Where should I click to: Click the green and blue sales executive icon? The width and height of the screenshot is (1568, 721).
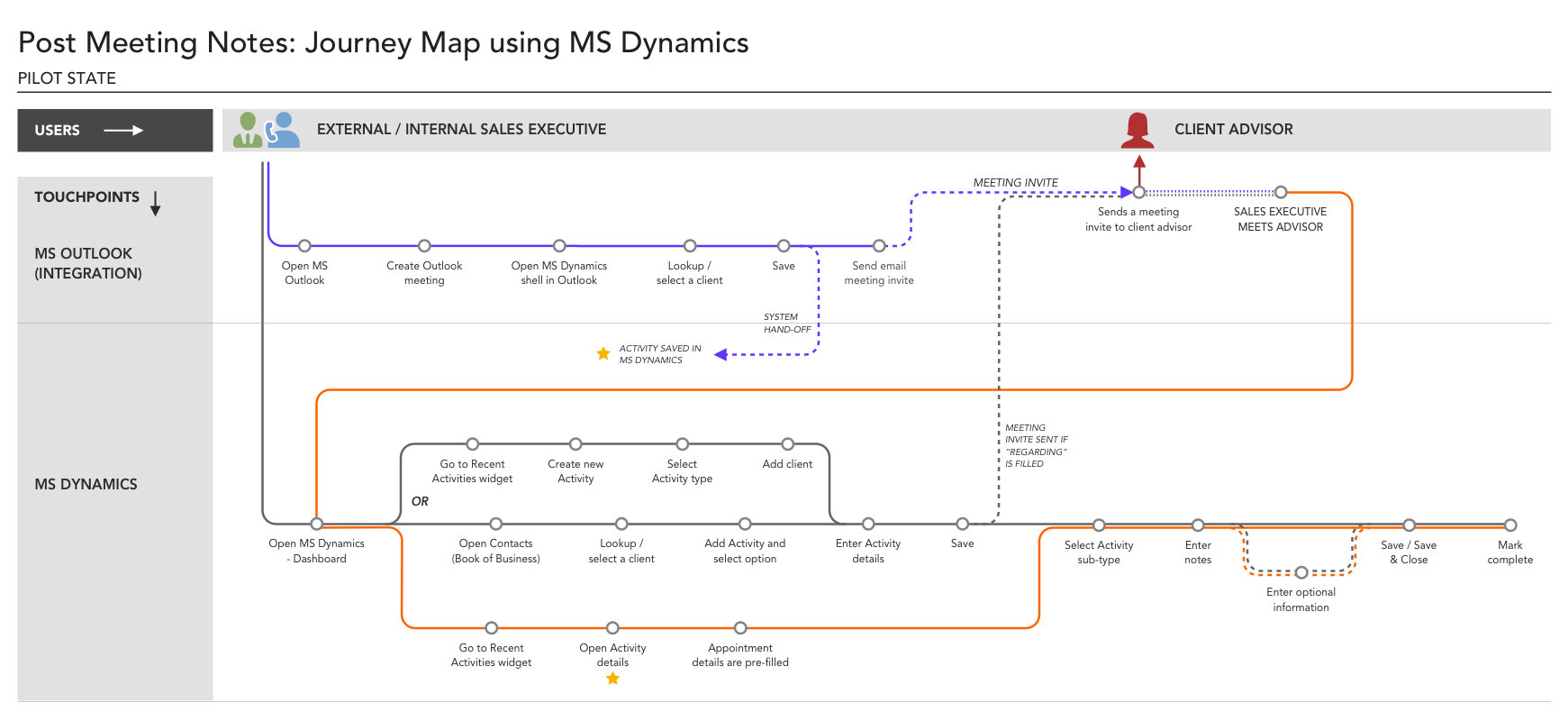tap(267, 130)
